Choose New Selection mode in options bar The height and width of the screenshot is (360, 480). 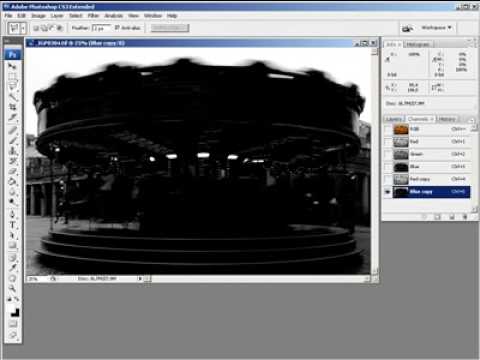(36, 28)
